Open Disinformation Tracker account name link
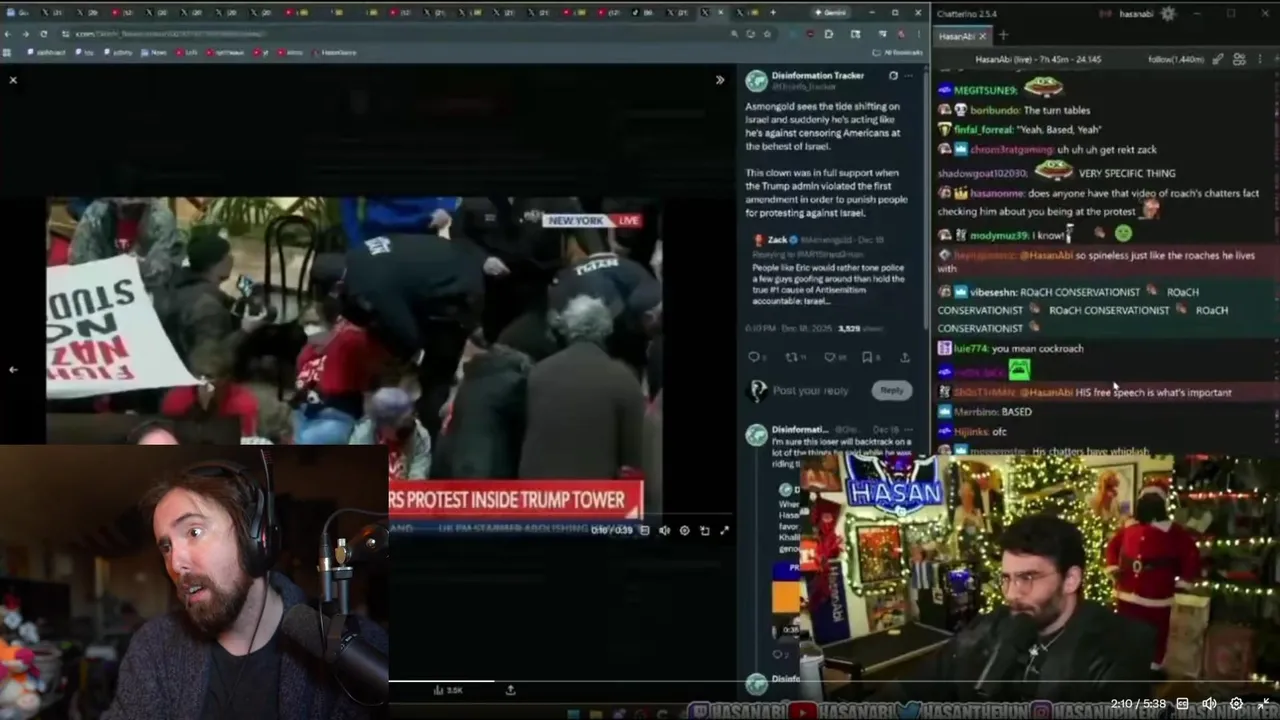 click(817, 75)
